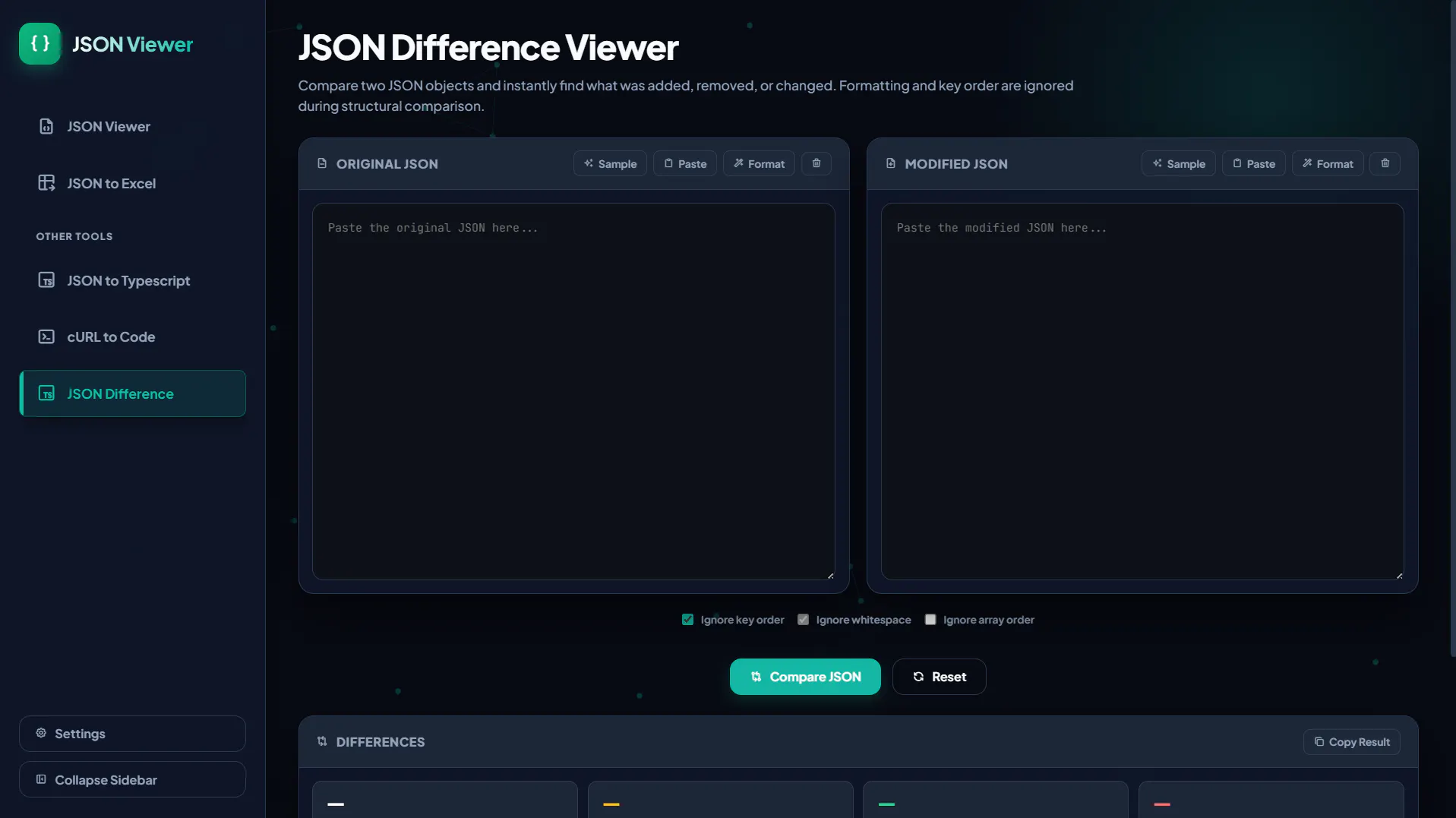Click the Compare JSON button

click(805, 677)
